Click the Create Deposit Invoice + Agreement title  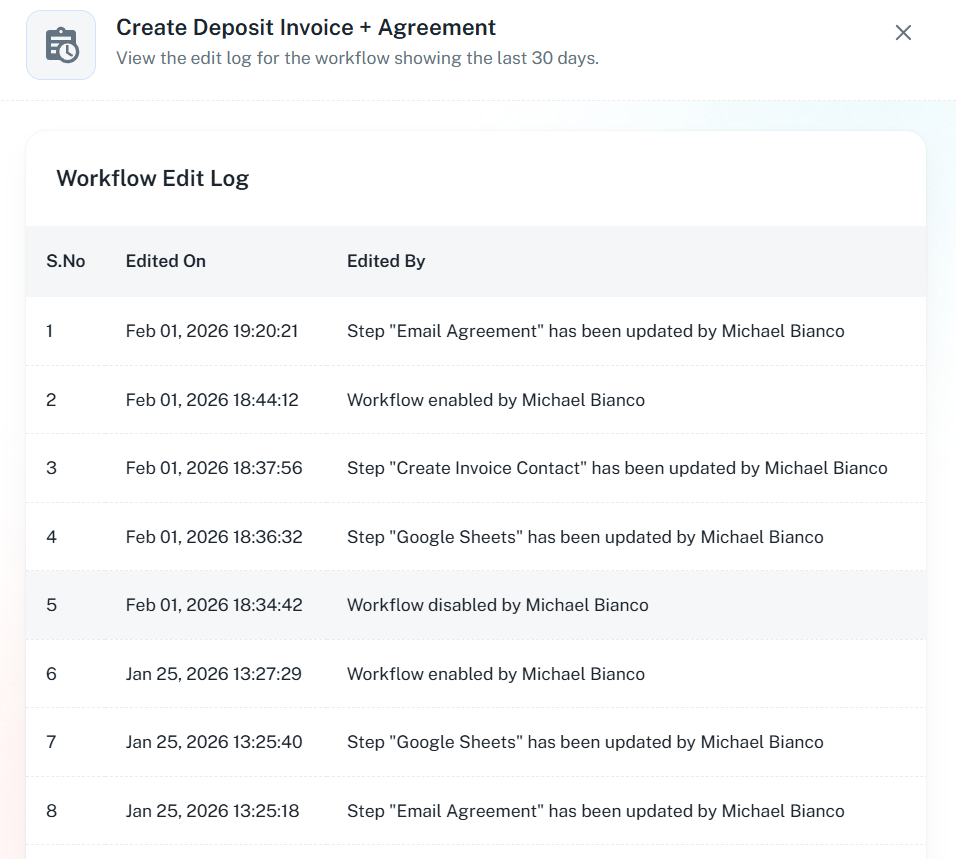(x=306, y=28)
